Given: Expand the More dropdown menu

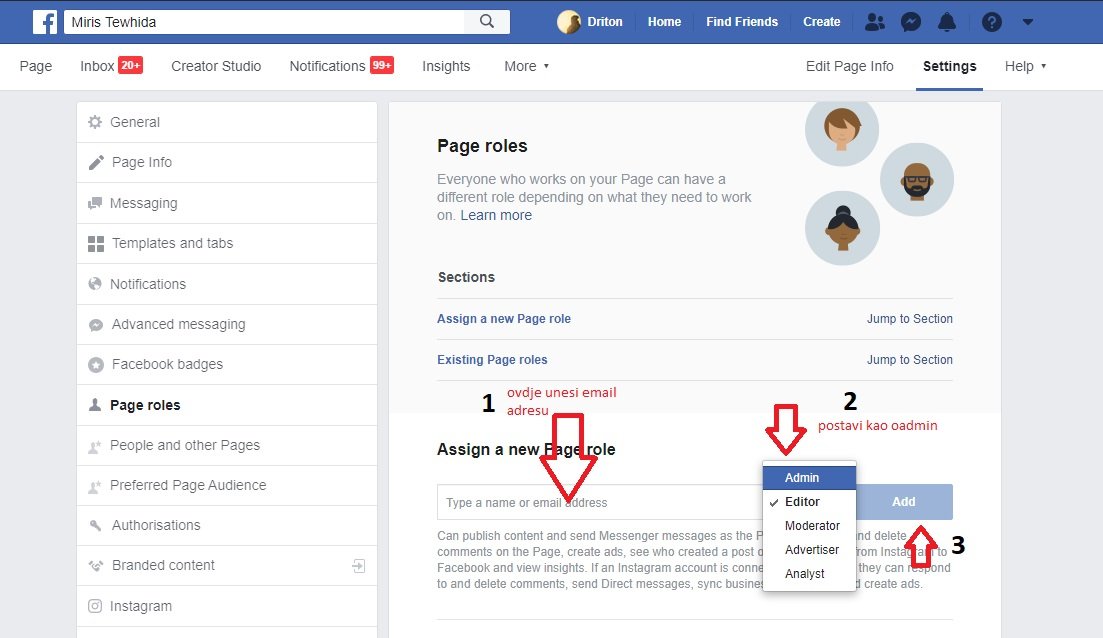Looking at the screenshot, I should [526, 66].
